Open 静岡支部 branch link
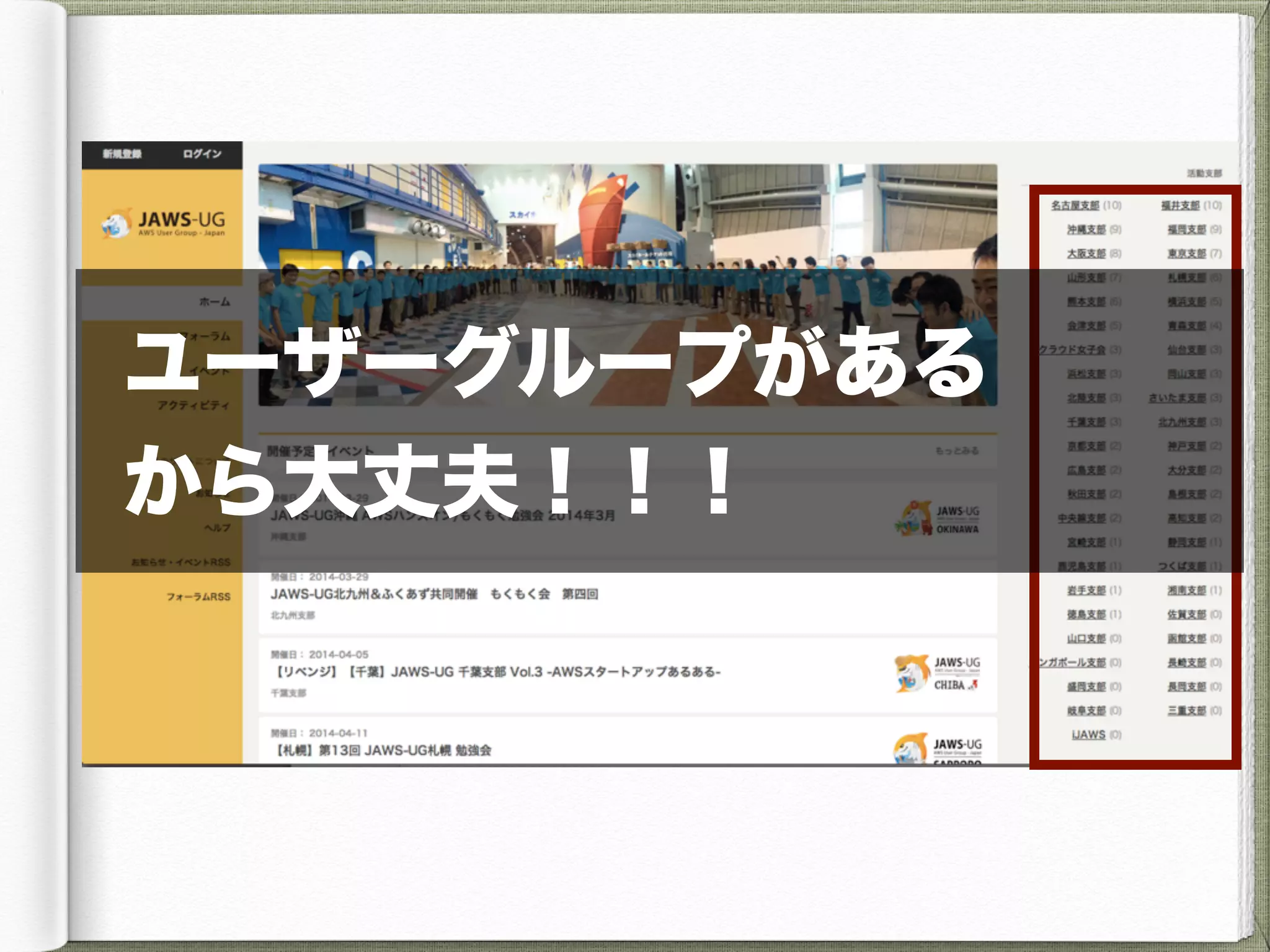Viewport: 1270px width, 952px height. coord(1187,542)
